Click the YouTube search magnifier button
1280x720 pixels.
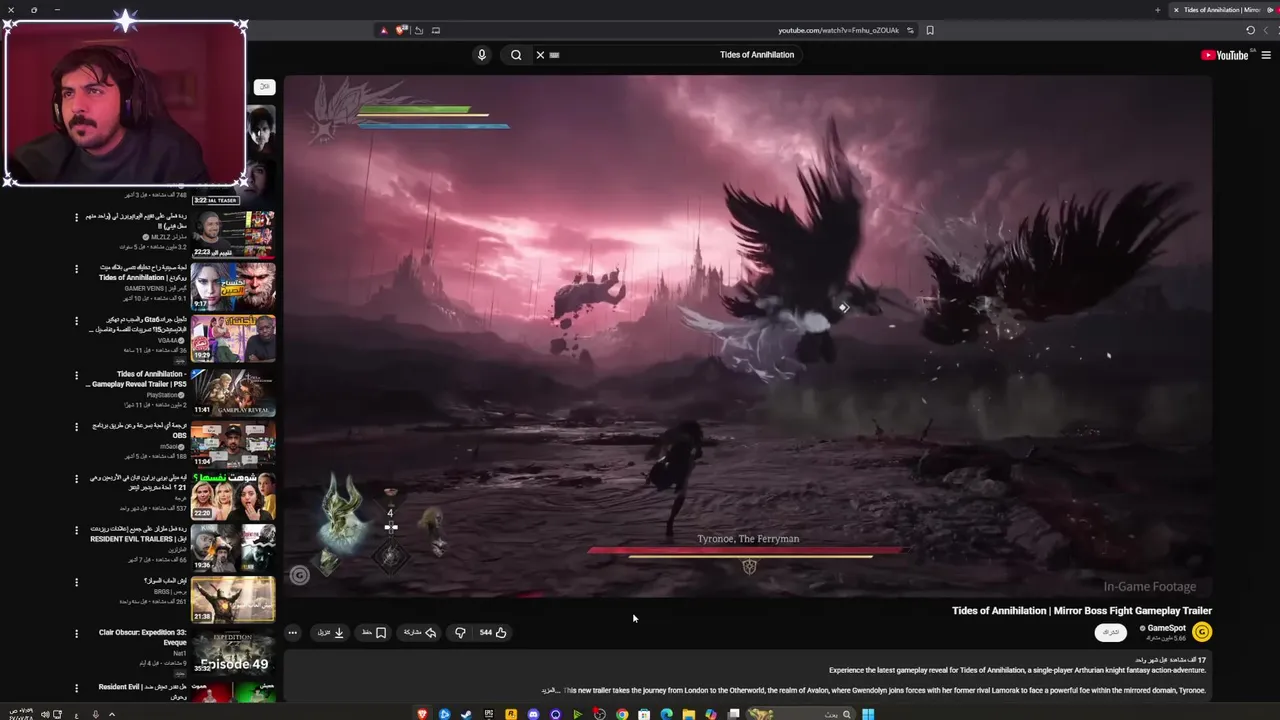tap(516, 55)
